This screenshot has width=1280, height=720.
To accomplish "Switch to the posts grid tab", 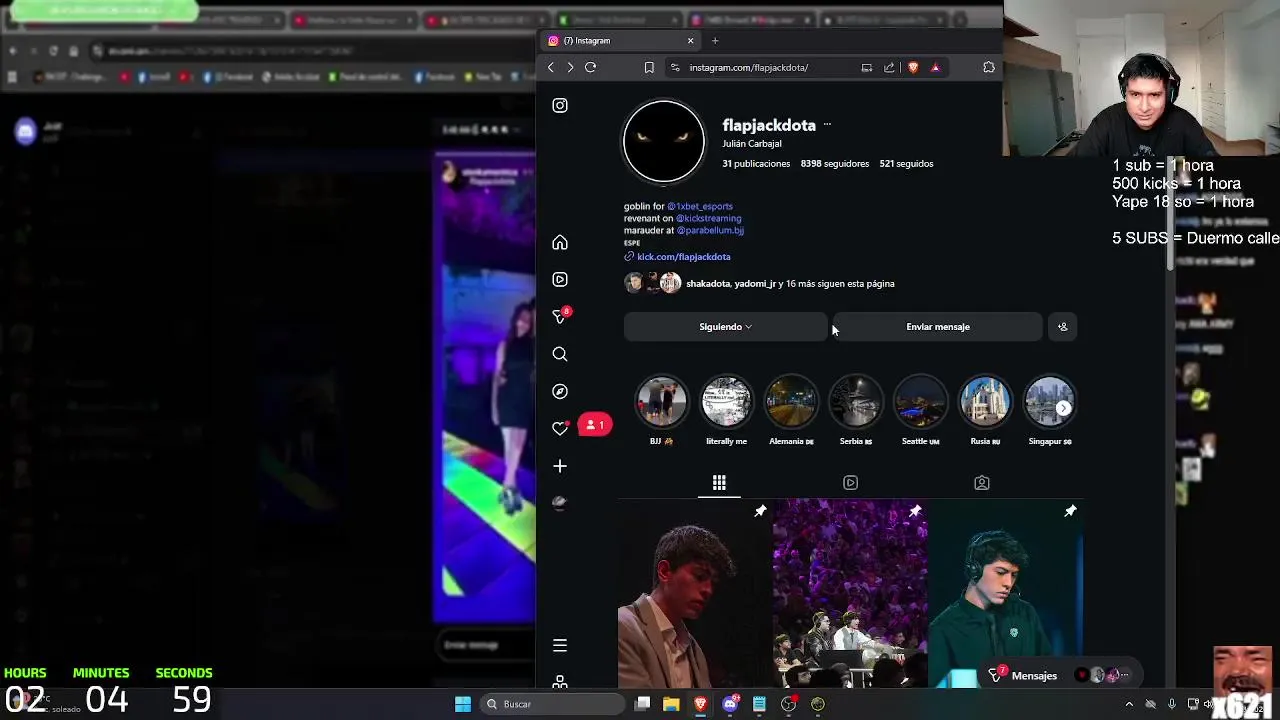I will click(719, 483).
